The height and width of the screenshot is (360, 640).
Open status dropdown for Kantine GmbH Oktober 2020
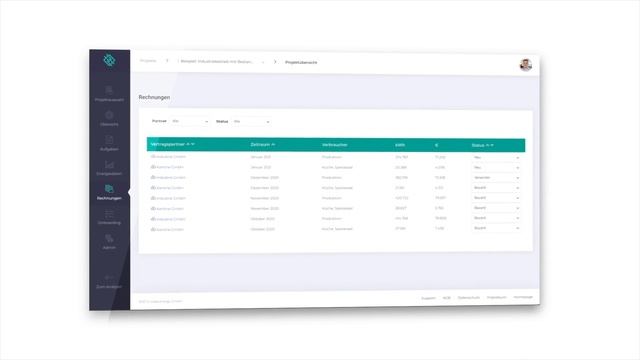pos(496,228)
